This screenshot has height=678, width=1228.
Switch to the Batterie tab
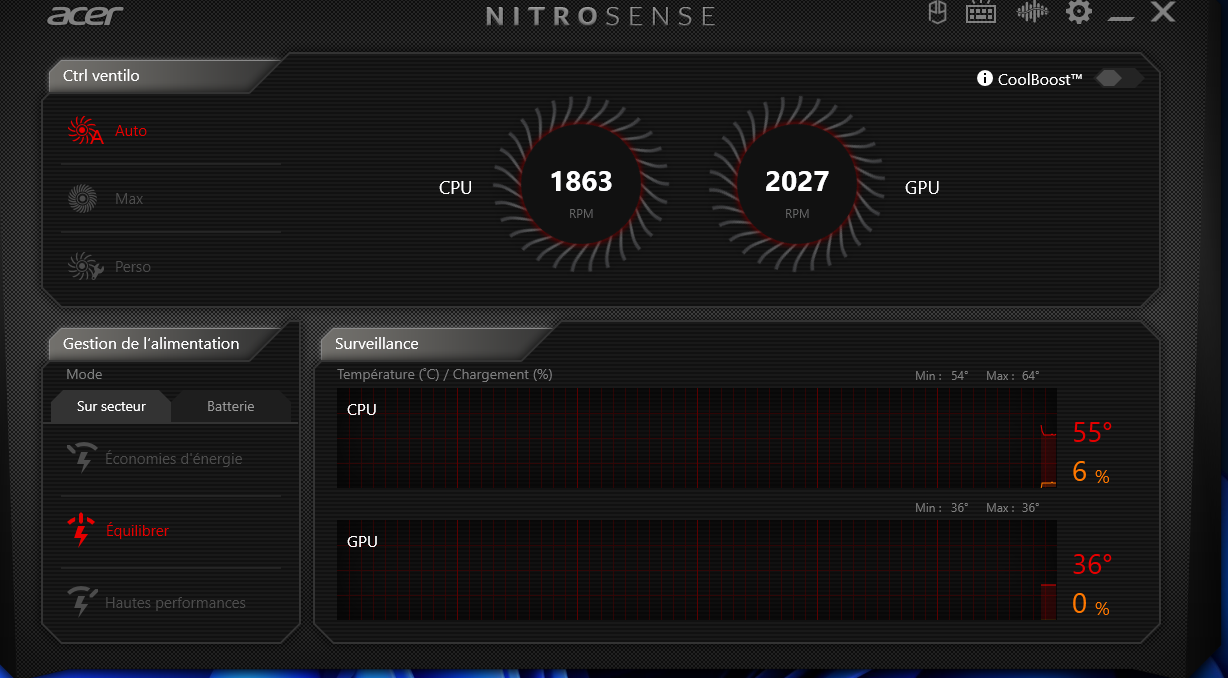[x=231, y=406]
